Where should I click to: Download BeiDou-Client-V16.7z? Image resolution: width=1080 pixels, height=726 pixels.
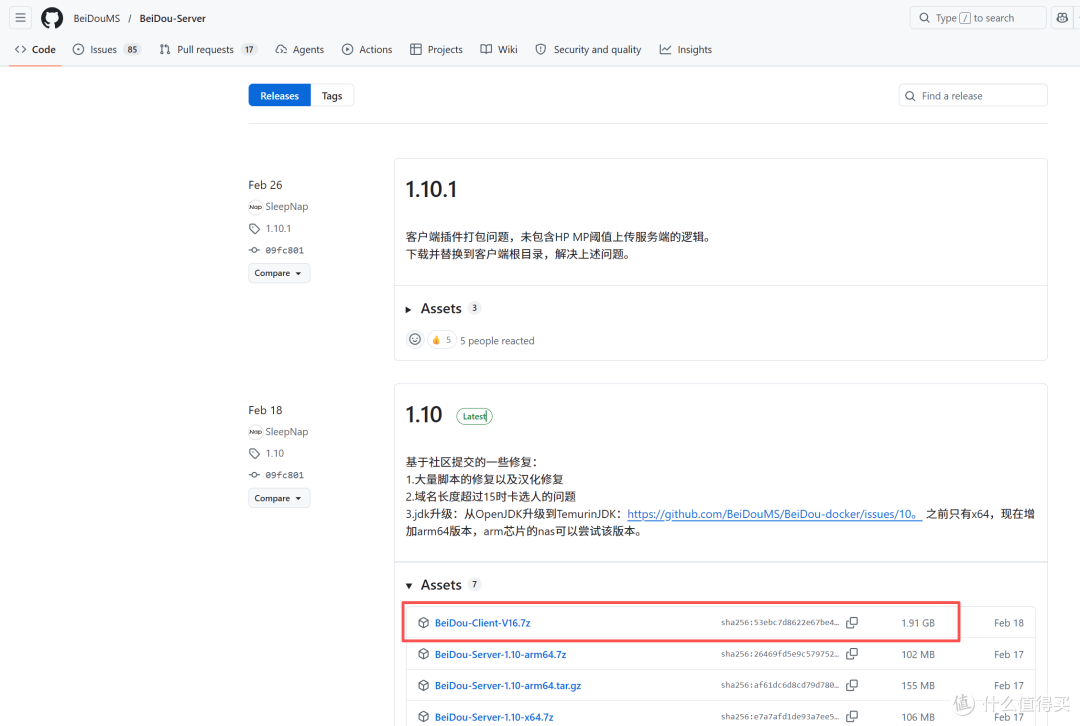click(483, 623)
